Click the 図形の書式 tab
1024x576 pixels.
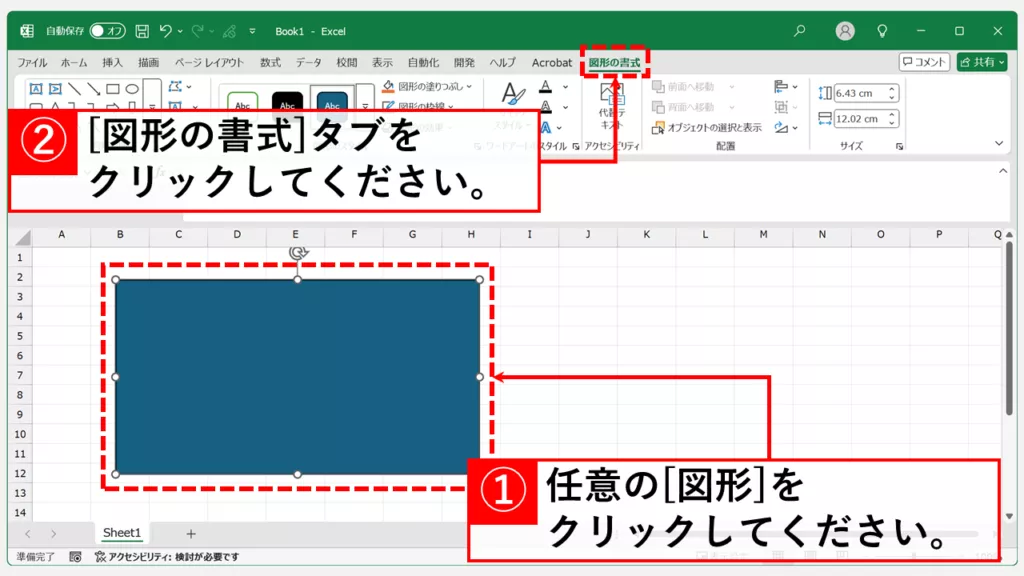click(x=615, y=63)
